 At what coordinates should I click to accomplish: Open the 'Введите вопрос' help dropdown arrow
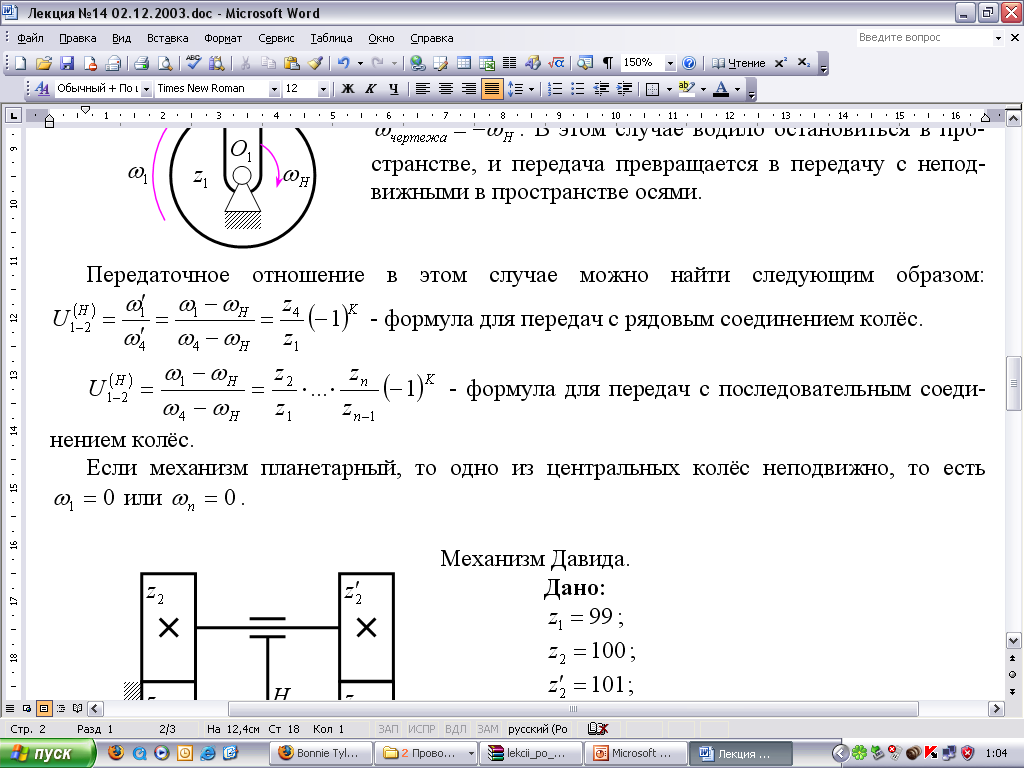pos(998,38)
